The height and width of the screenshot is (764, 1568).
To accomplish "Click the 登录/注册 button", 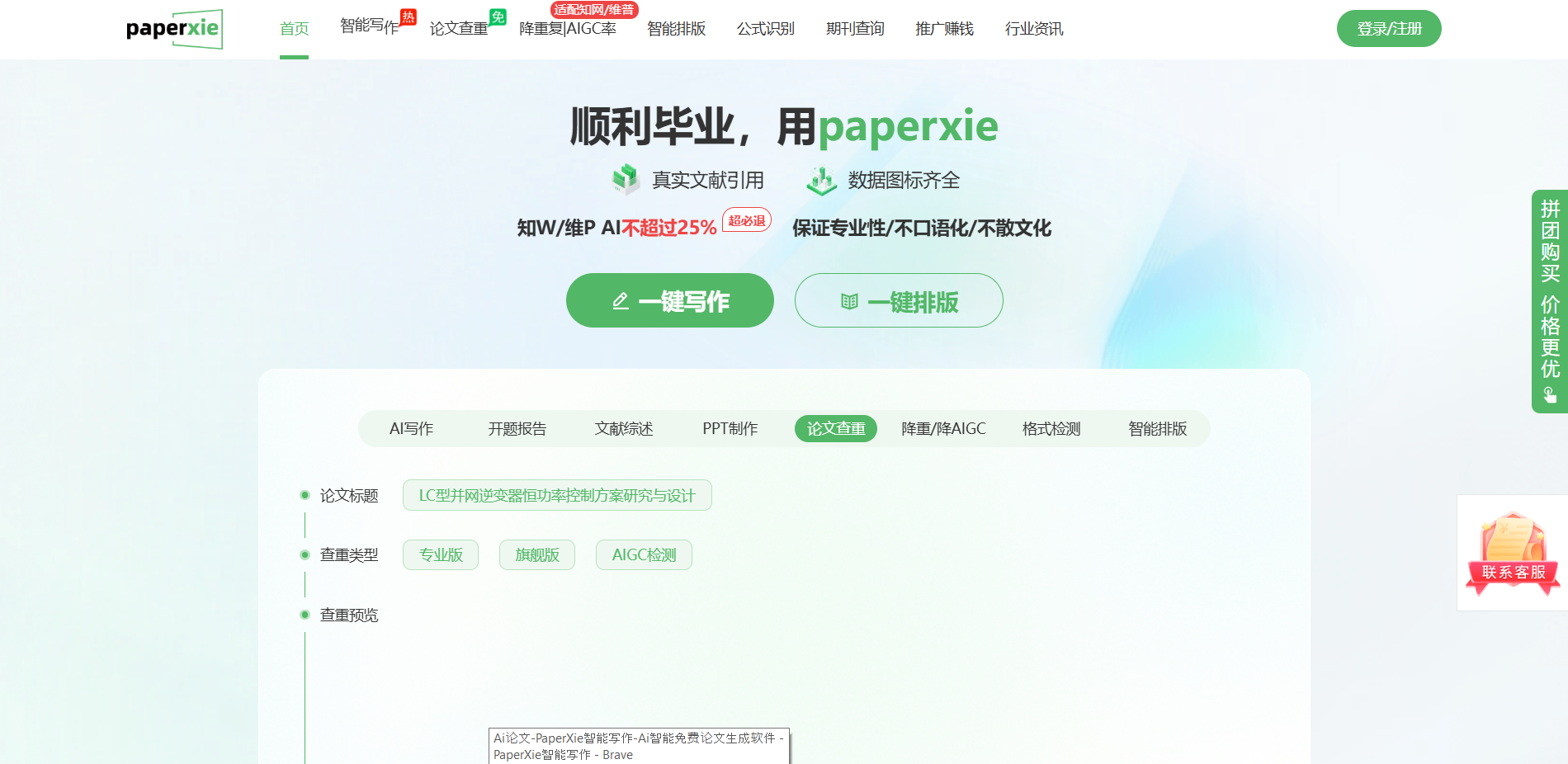I will (1389, 29).
